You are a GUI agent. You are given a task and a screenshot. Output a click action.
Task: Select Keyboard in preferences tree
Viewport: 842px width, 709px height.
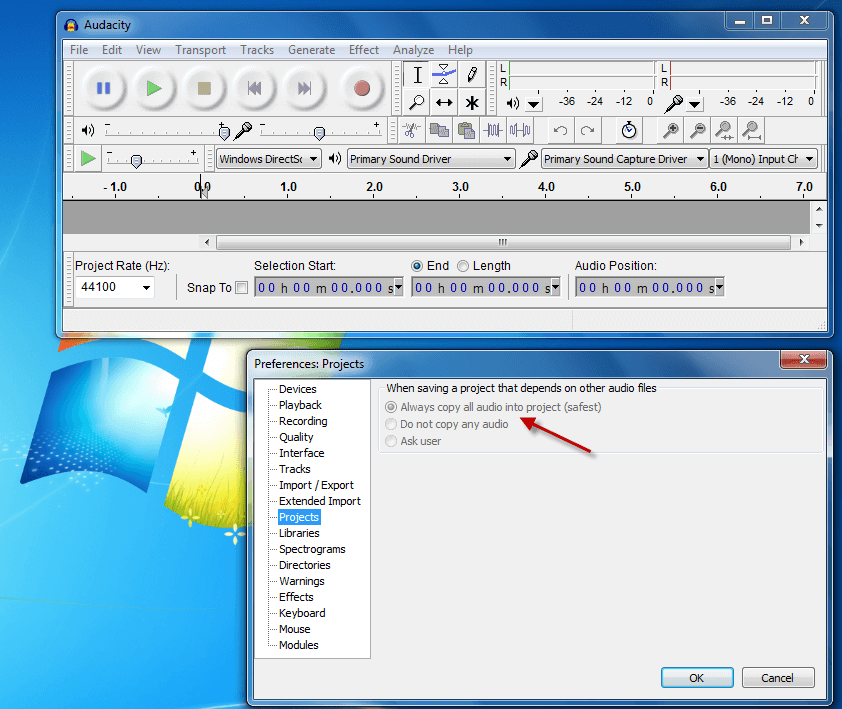302,613
